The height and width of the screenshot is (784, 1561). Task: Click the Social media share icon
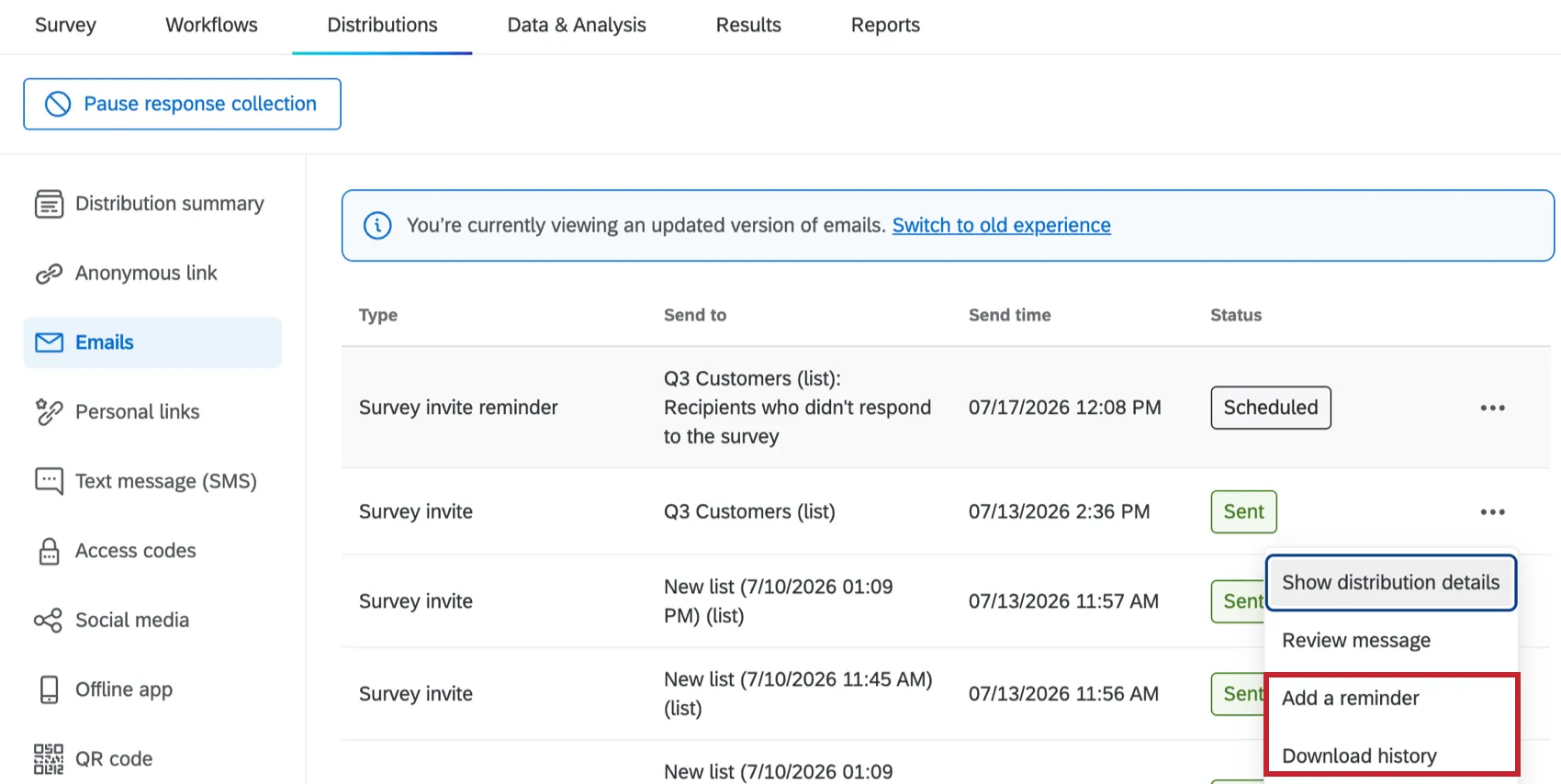click(x=49, y=621)
